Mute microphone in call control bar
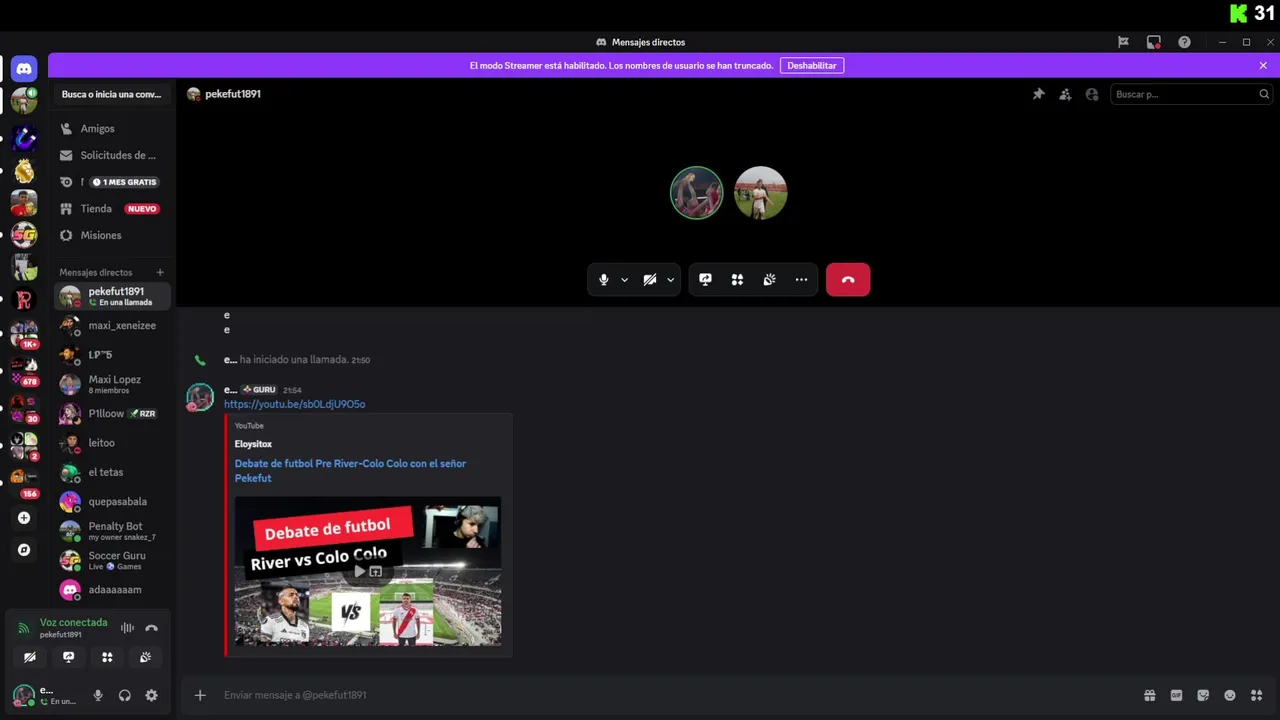1280x720 pixels. pos(604,280)
